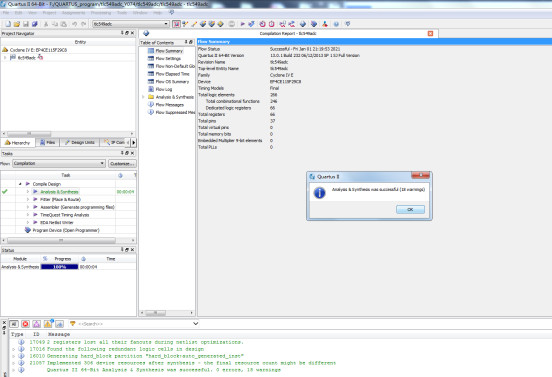Expand the Assembler task

(x=28, y=207)
